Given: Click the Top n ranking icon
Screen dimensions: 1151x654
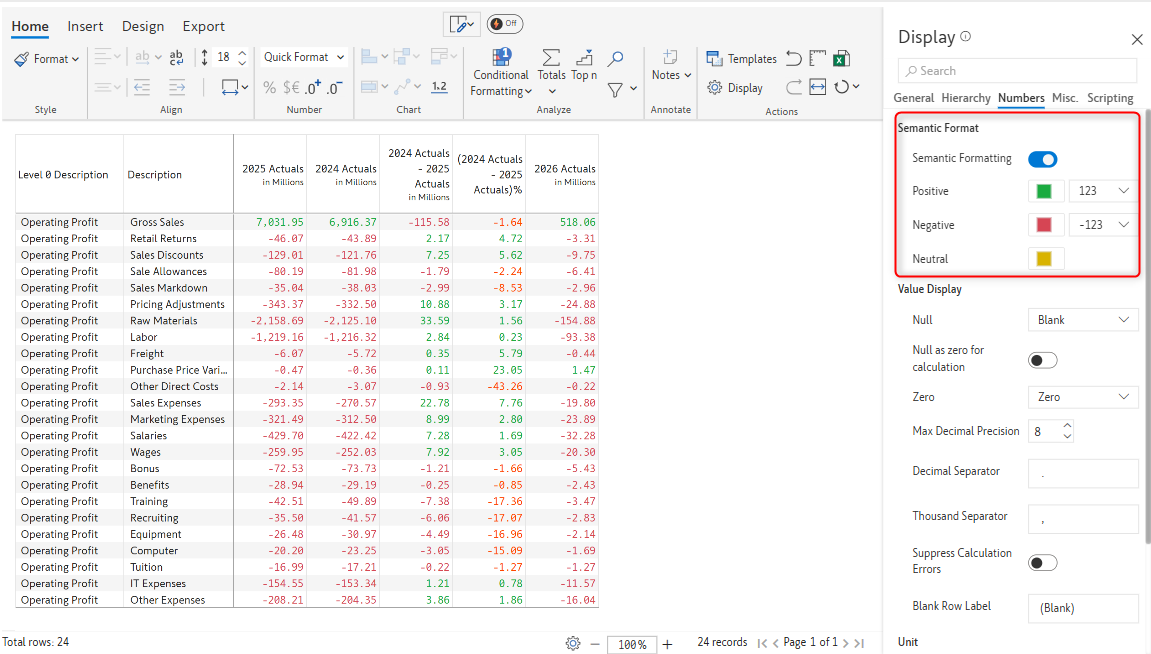Looking at the screenshot, I should (x=584, y=58).
